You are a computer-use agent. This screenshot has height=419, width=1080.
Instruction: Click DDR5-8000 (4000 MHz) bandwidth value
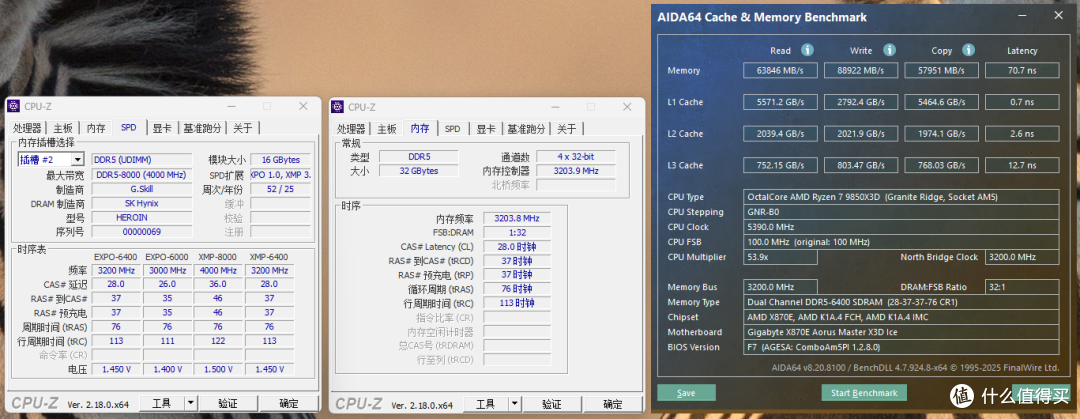click(142, 175)
